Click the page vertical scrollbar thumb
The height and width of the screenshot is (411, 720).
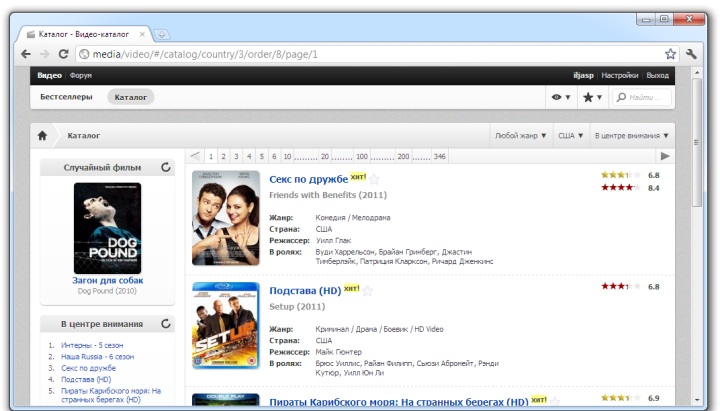[697, 142]
